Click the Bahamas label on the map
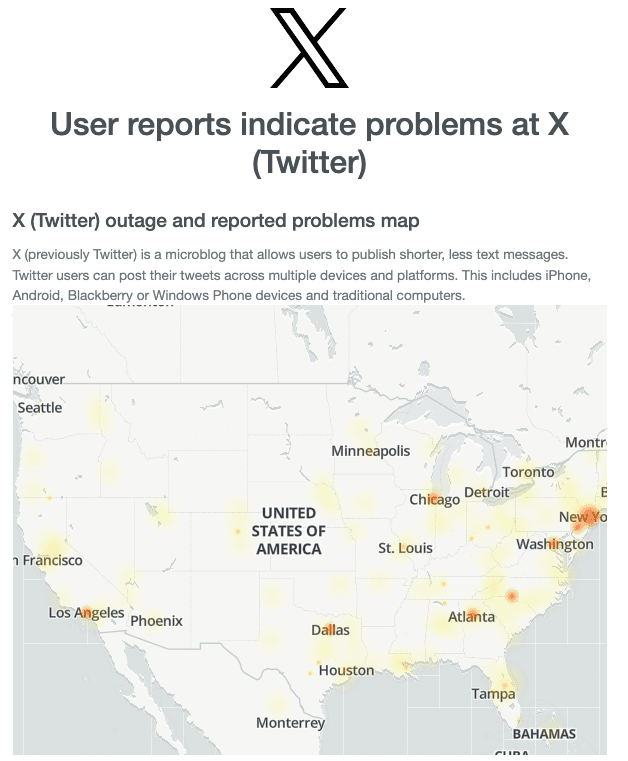This screenshot has height=761, width=628. (x=544, y=734)
